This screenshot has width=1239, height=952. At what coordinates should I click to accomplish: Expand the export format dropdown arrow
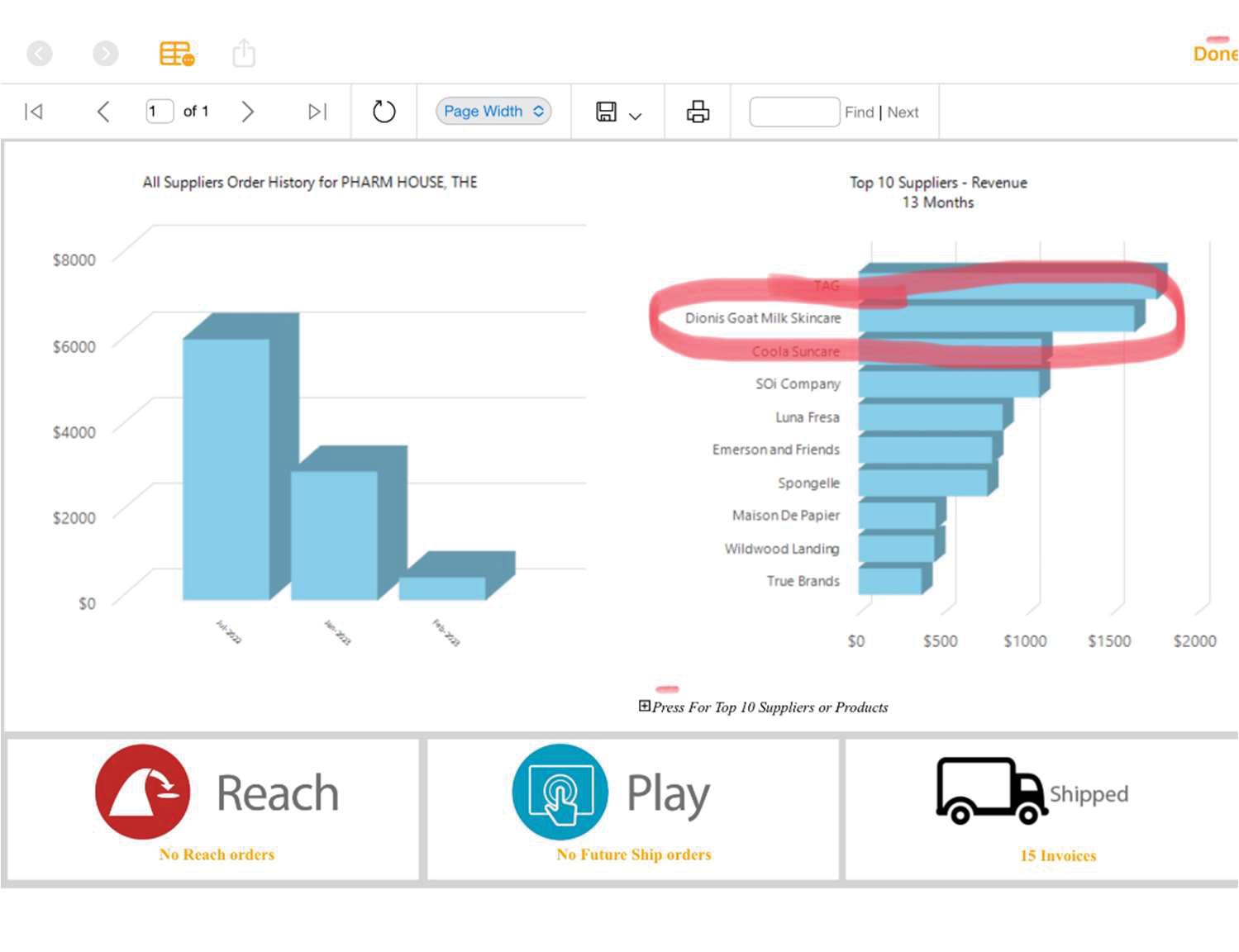click(635, 116)
